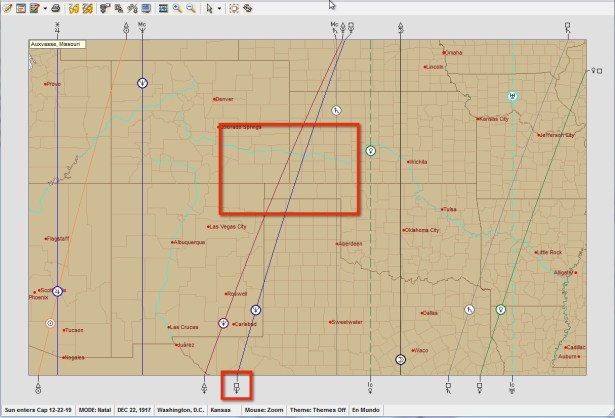Screen dimensions: 615x418
Task: Expand the dropdown arrow beside notes icon
Action: (x=44, y=8)
